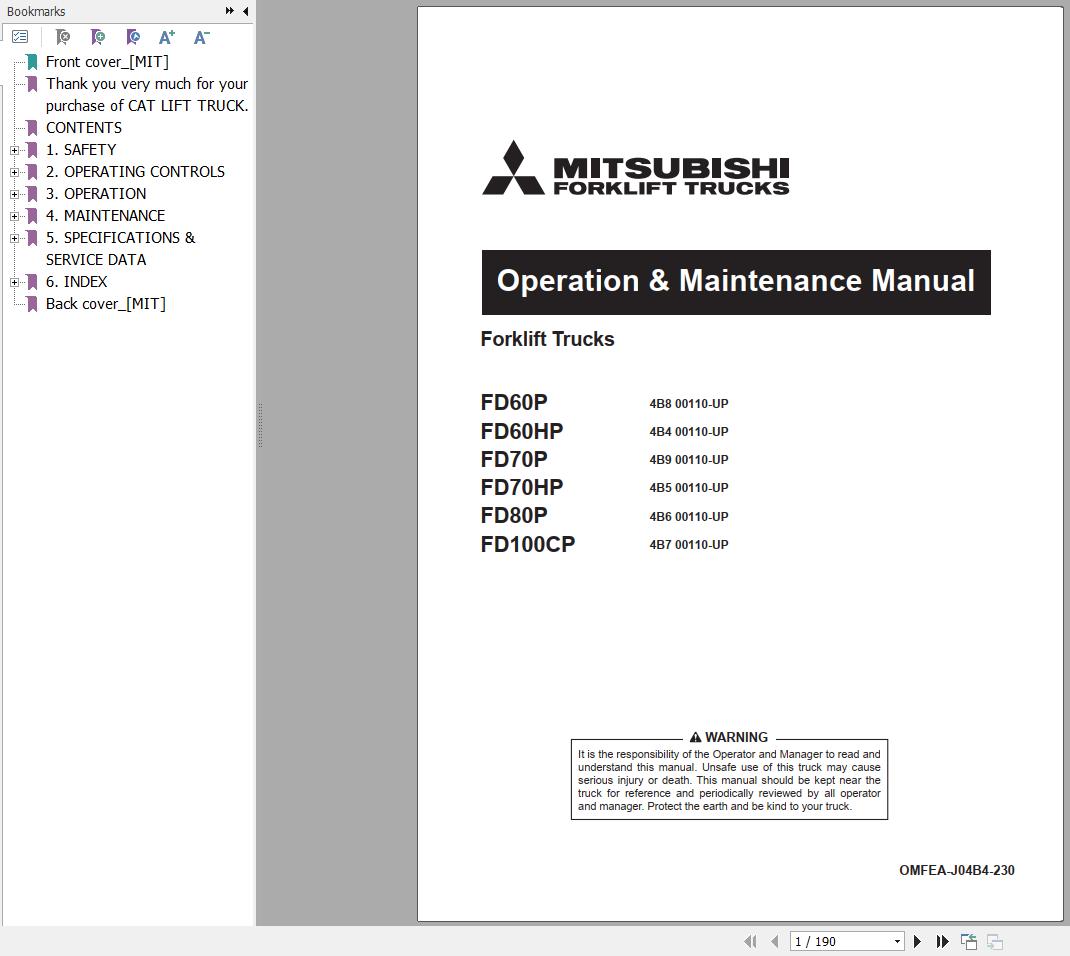Click the Forklift Trucks subtitle
The image size is (1070, 956).
[x=547, y=339]
